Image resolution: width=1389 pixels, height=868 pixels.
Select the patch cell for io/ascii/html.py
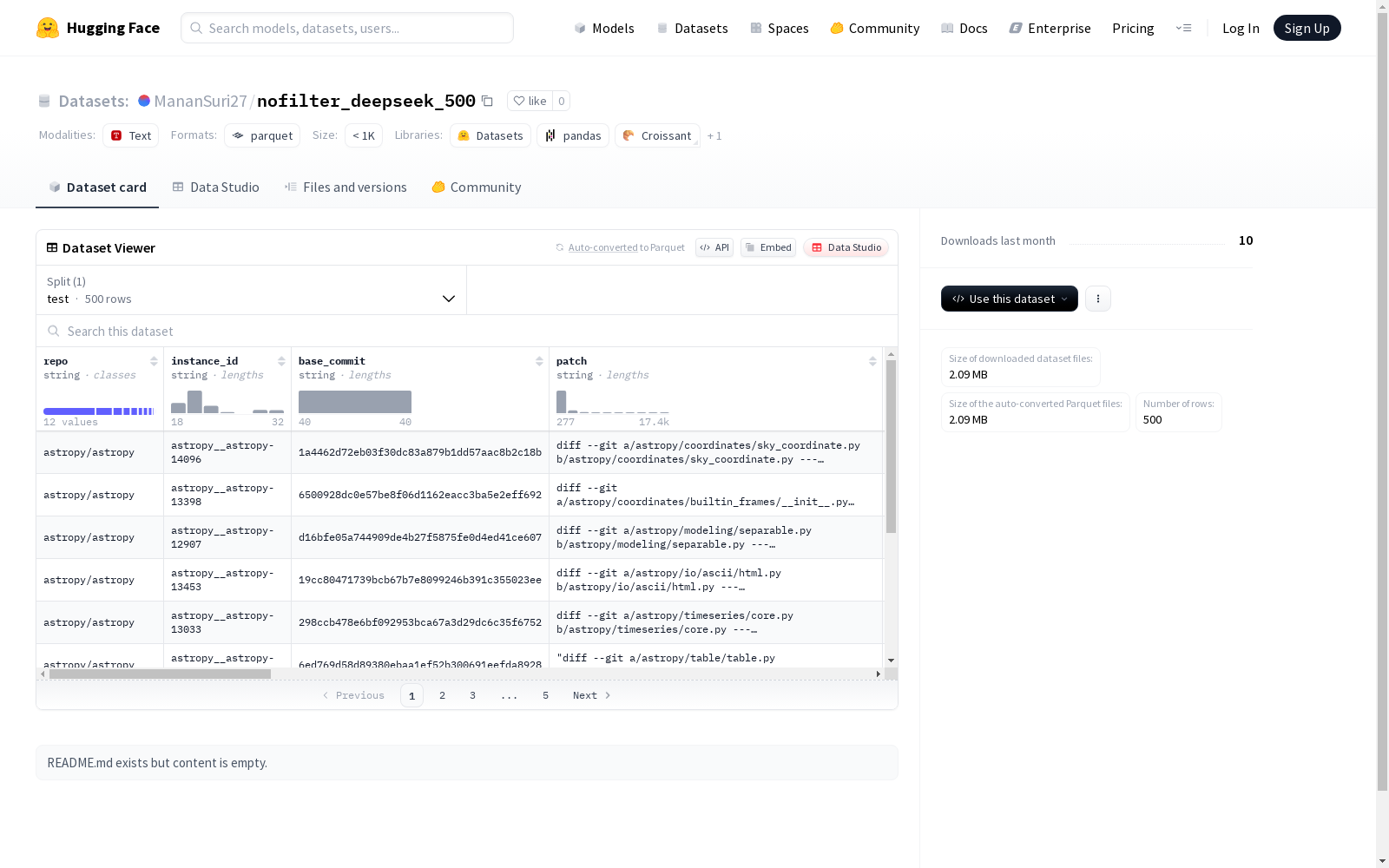pyautogui.click(x=716, y=580)
